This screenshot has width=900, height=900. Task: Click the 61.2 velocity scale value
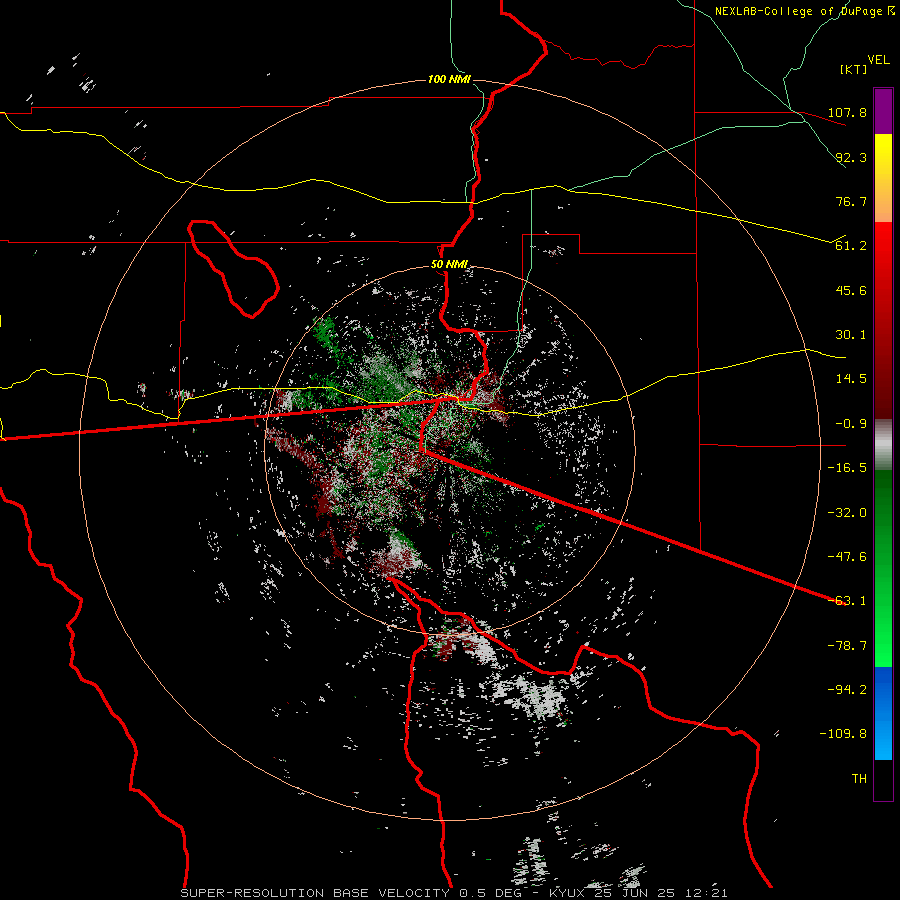(x=851, y=246)
